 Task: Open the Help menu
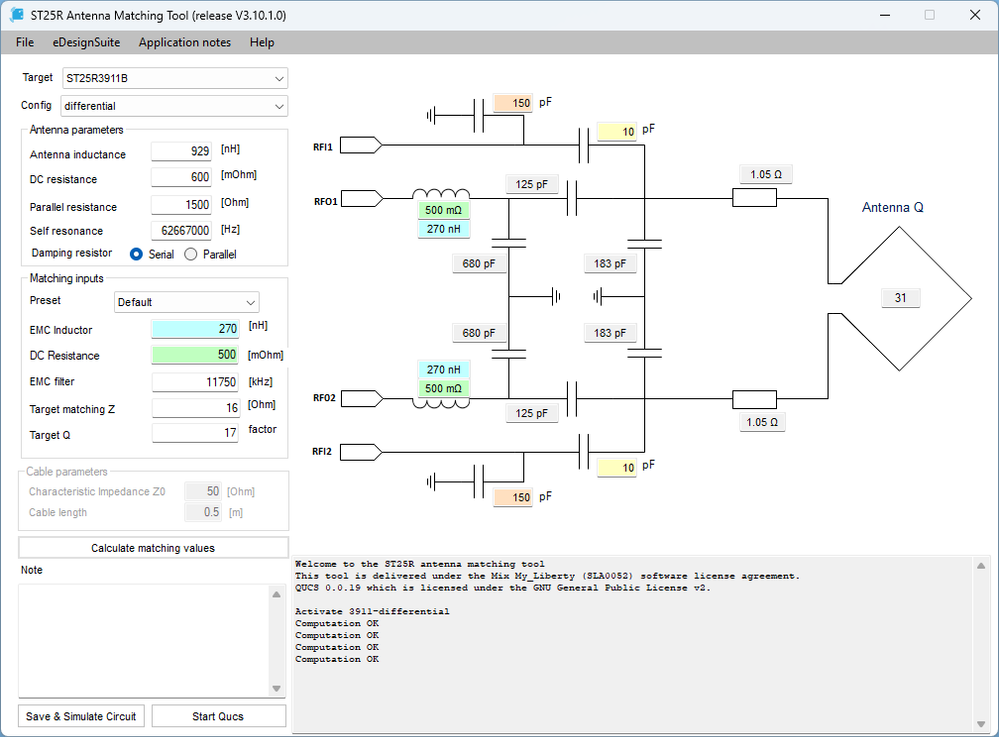pyautogui.click(x=262, y=43)
